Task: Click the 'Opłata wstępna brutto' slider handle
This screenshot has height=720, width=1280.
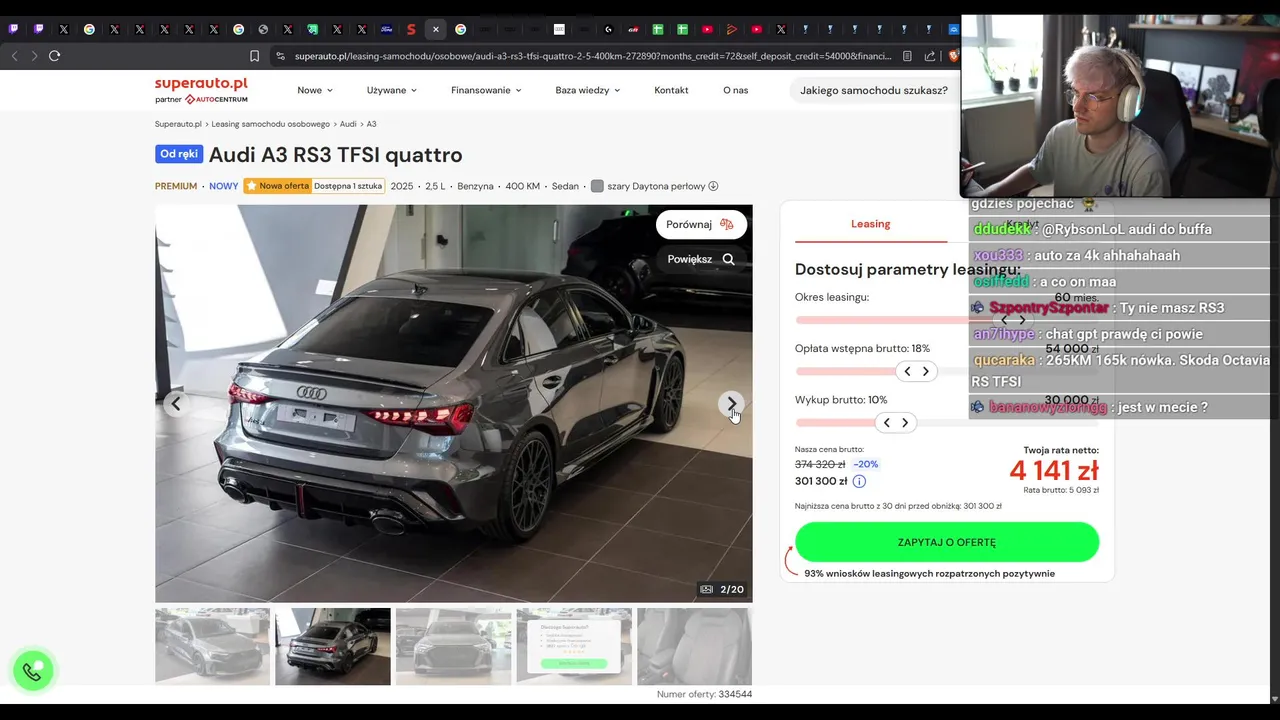Action: 916,371
